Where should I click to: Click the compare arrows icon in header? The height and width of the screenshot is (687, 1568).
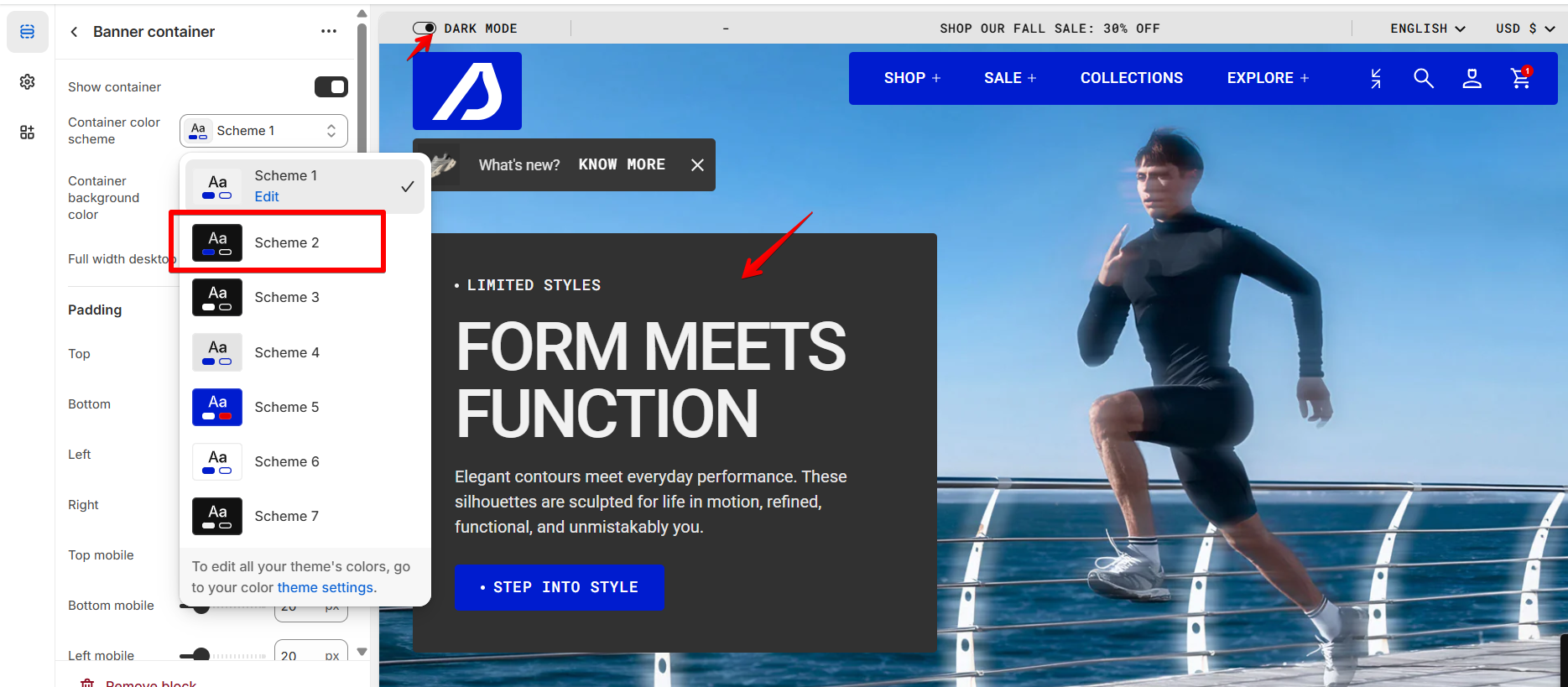1375,78
